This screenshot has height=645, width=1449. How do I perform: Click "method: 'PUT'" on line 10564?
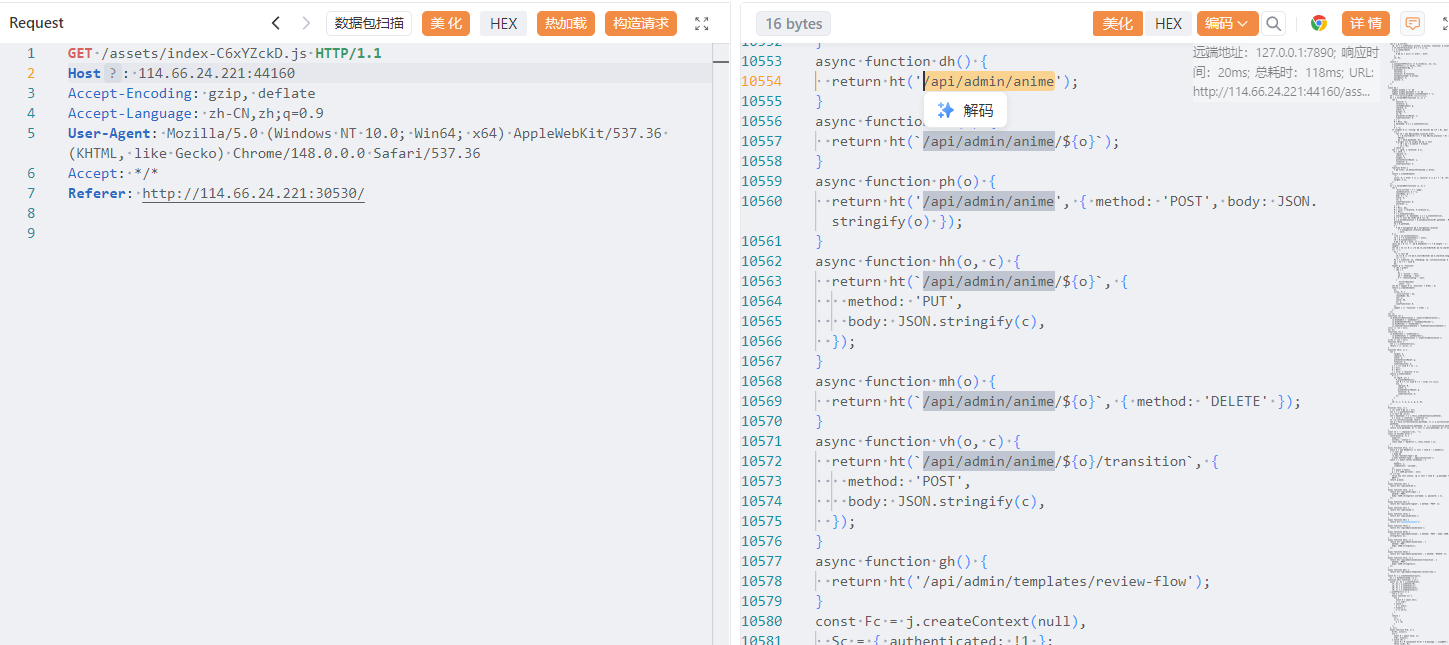(x=906, y=301)
